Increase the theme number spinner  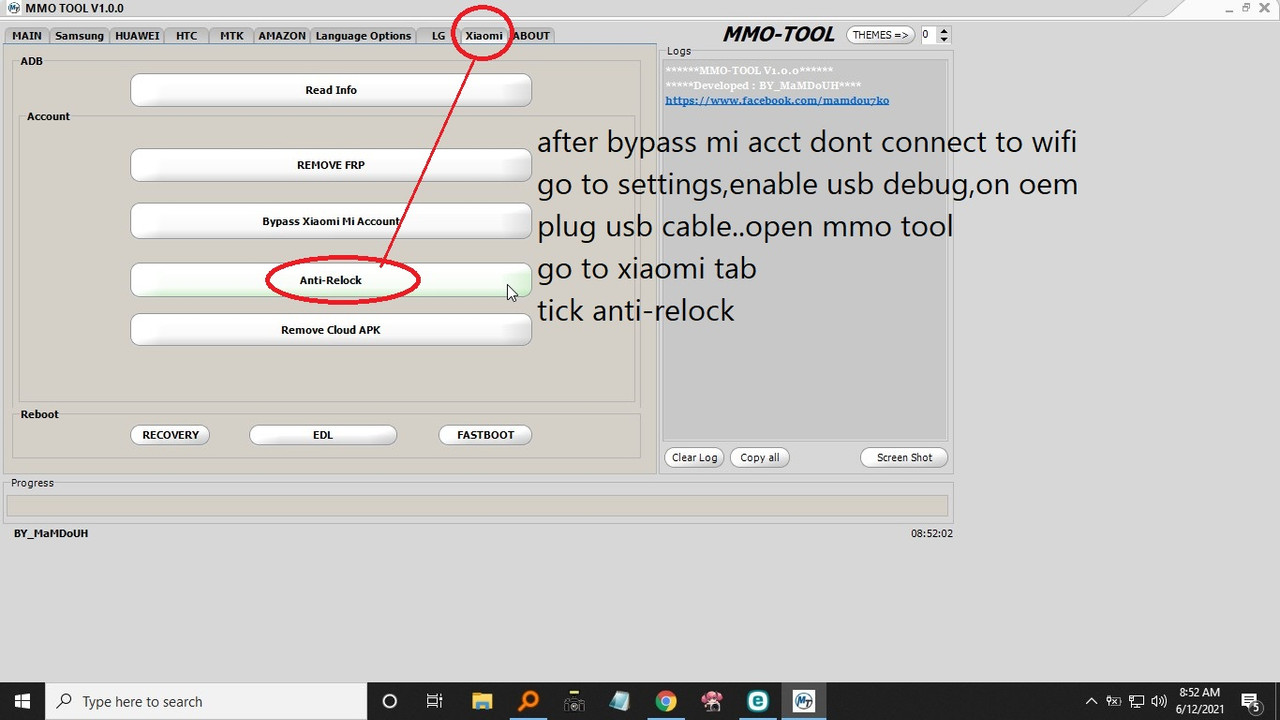pyautogui.click(x=944, y=31)
